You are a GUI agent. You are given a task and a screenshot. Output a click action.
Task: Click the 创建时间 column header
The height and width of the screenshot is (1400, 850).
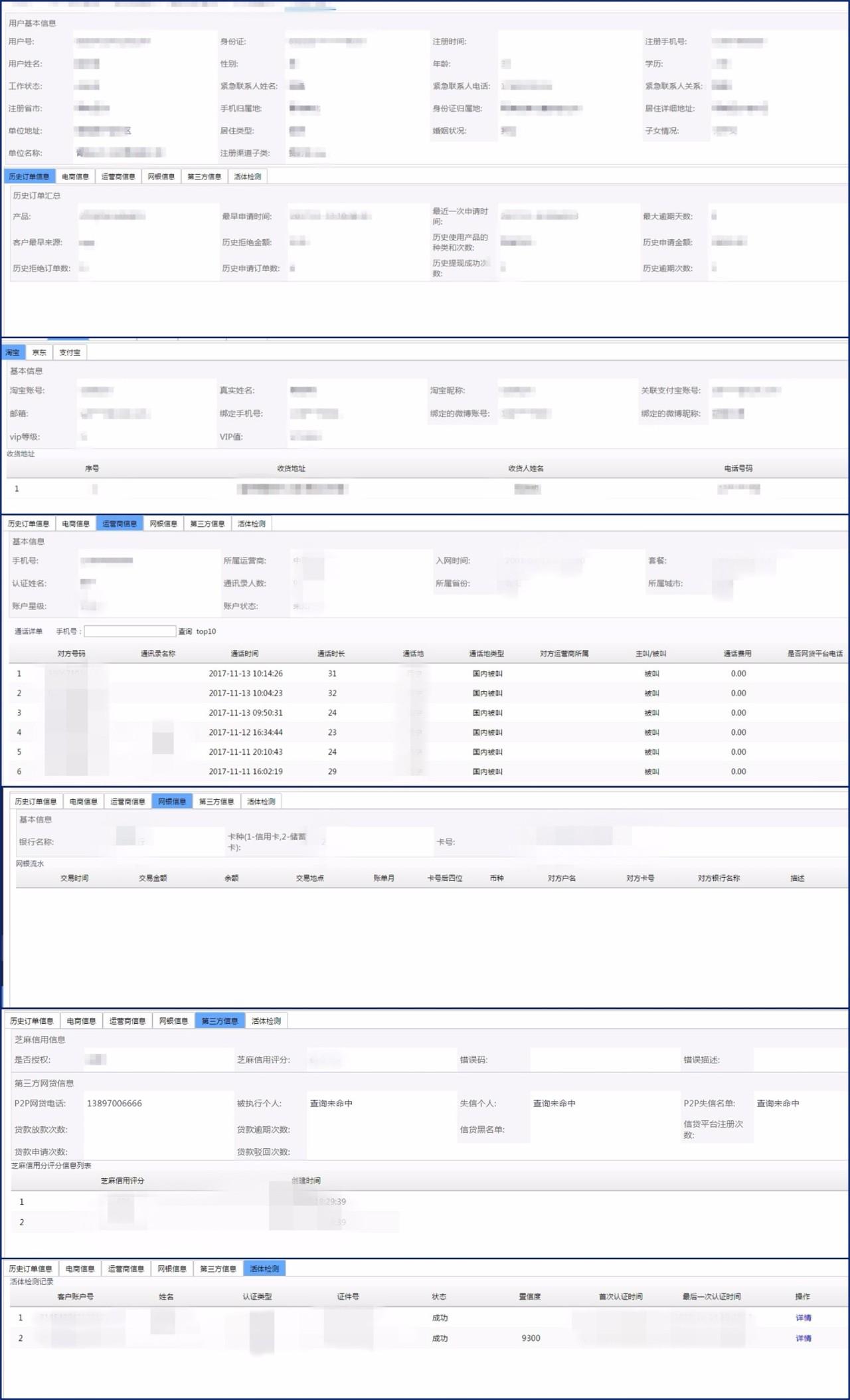pos(306,1181)
